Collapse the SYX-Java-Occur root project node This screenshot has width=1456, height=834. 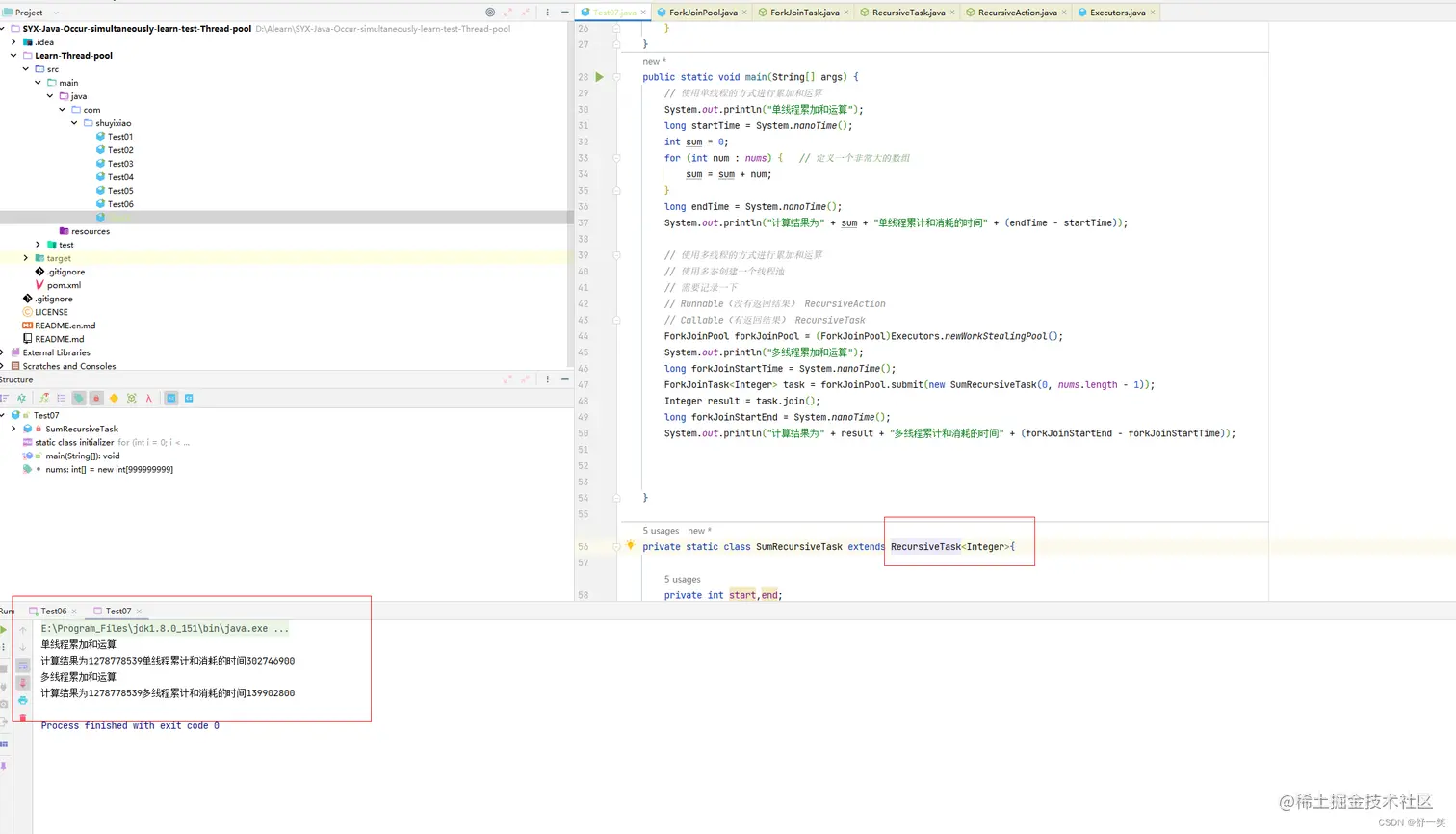(4, 29)
